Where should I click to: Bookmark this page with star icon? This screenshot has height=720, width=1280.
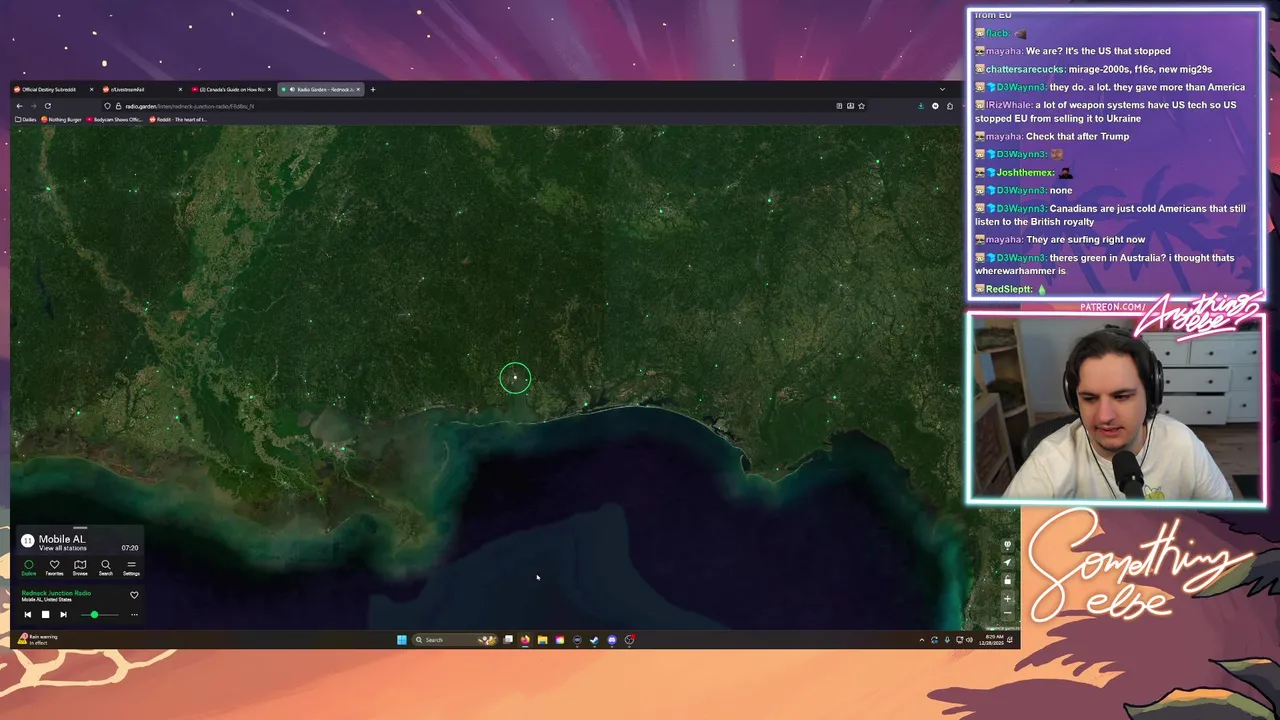pos(861,106)
